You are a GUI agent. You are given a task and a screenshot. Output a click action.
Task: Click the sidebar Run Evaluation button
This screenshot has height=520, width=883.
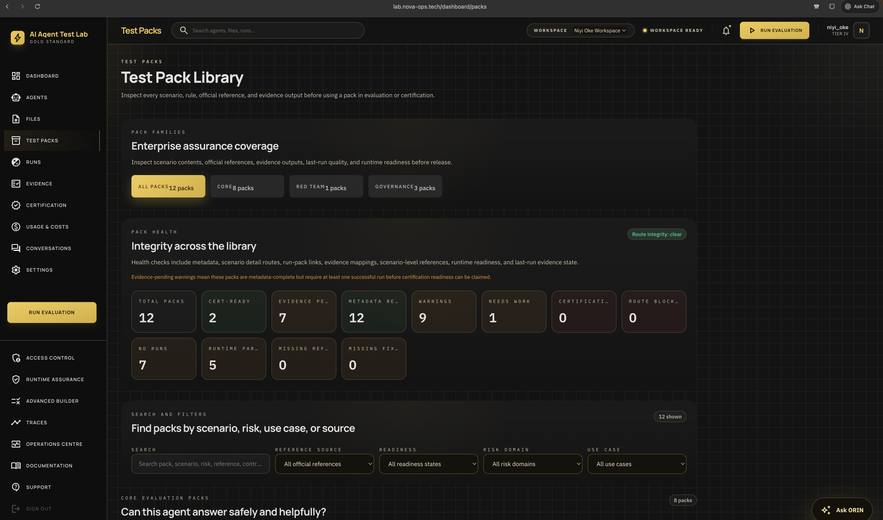click(x=52, y=313)
